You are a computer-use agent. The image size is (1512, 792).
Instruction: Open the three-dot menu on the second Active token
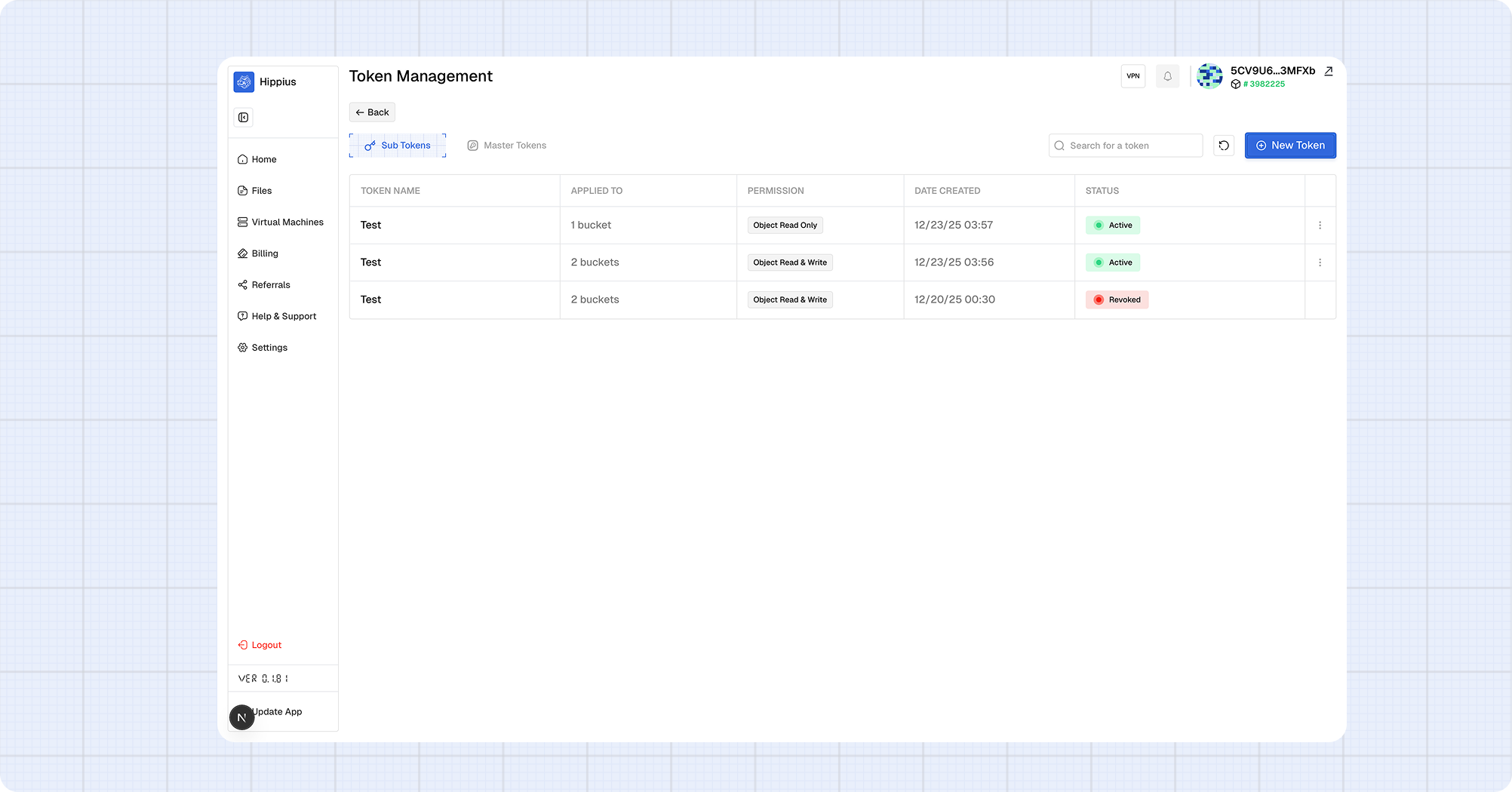[x=1320, y=262]
